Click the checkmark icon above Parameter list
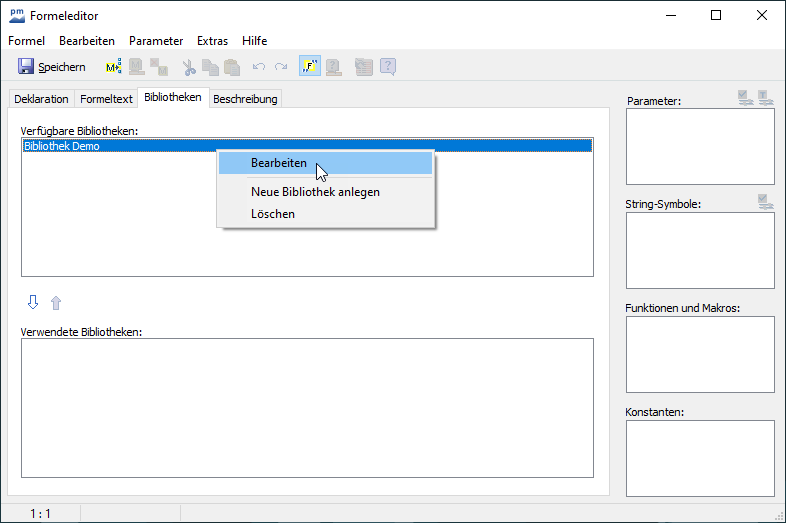 (744, 97)
